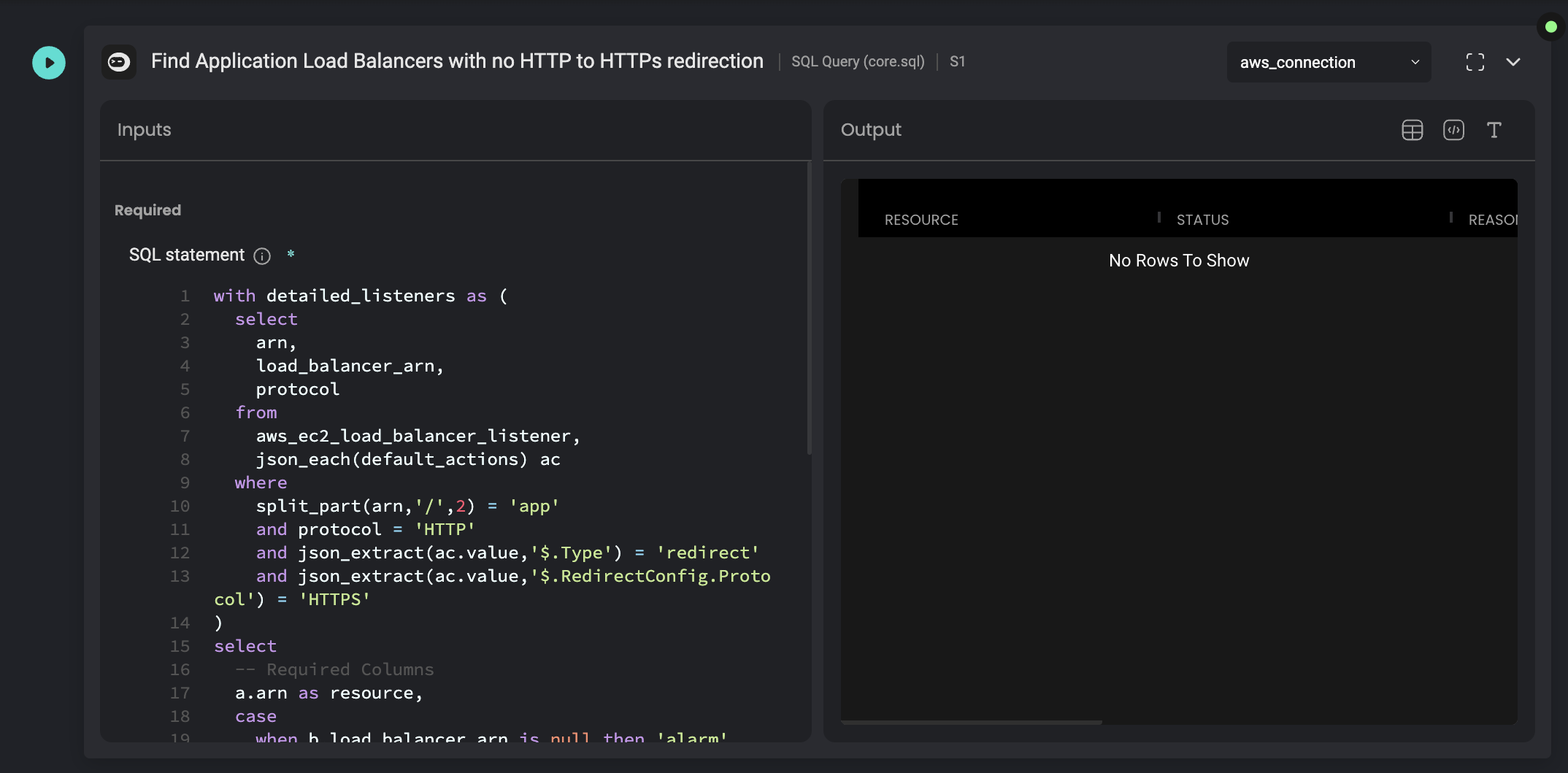Click the 'No Rows To Show' message
This screenshot has height=773, width=1568.
coord(1179,261)
